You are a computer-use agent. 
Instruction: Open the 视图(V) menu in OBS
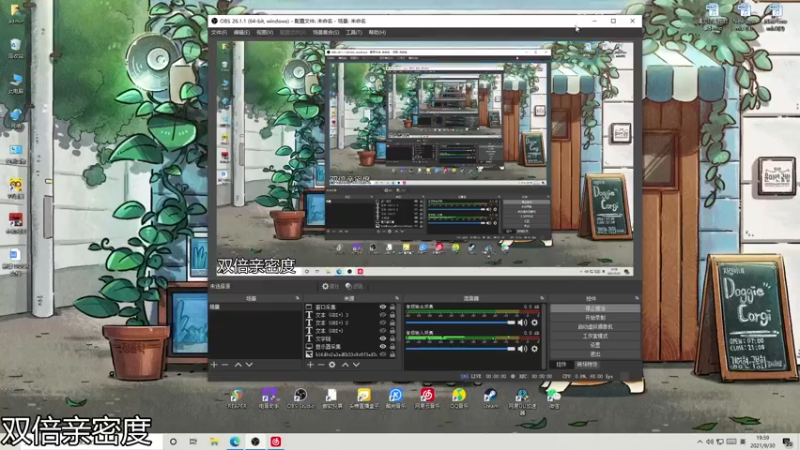(264, 32)
